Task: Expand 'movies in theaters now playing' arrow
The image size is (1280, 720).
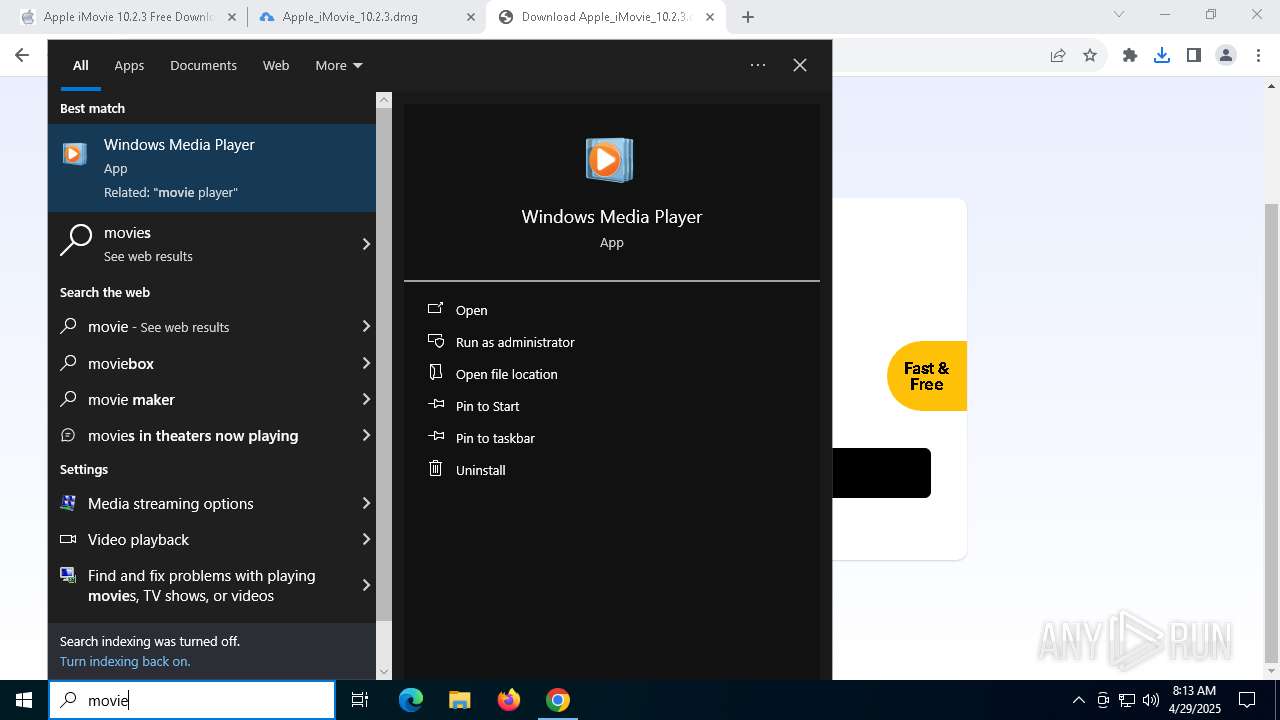Action: tap(366, 435)
